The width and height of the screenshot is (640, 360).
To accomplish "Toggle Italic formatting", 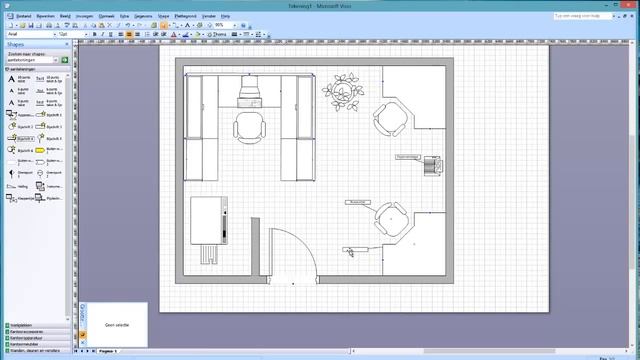I will 102,34.
